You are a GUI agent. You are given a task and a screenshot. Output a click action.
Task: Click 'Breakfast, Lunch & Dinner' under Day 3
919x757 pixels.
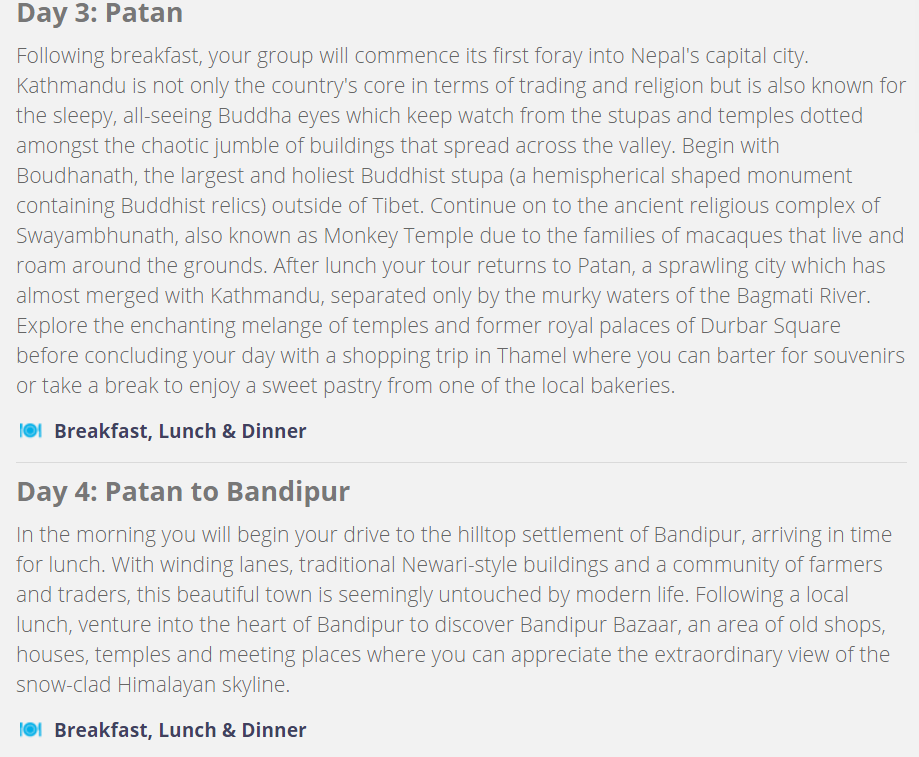pos(180,431)
